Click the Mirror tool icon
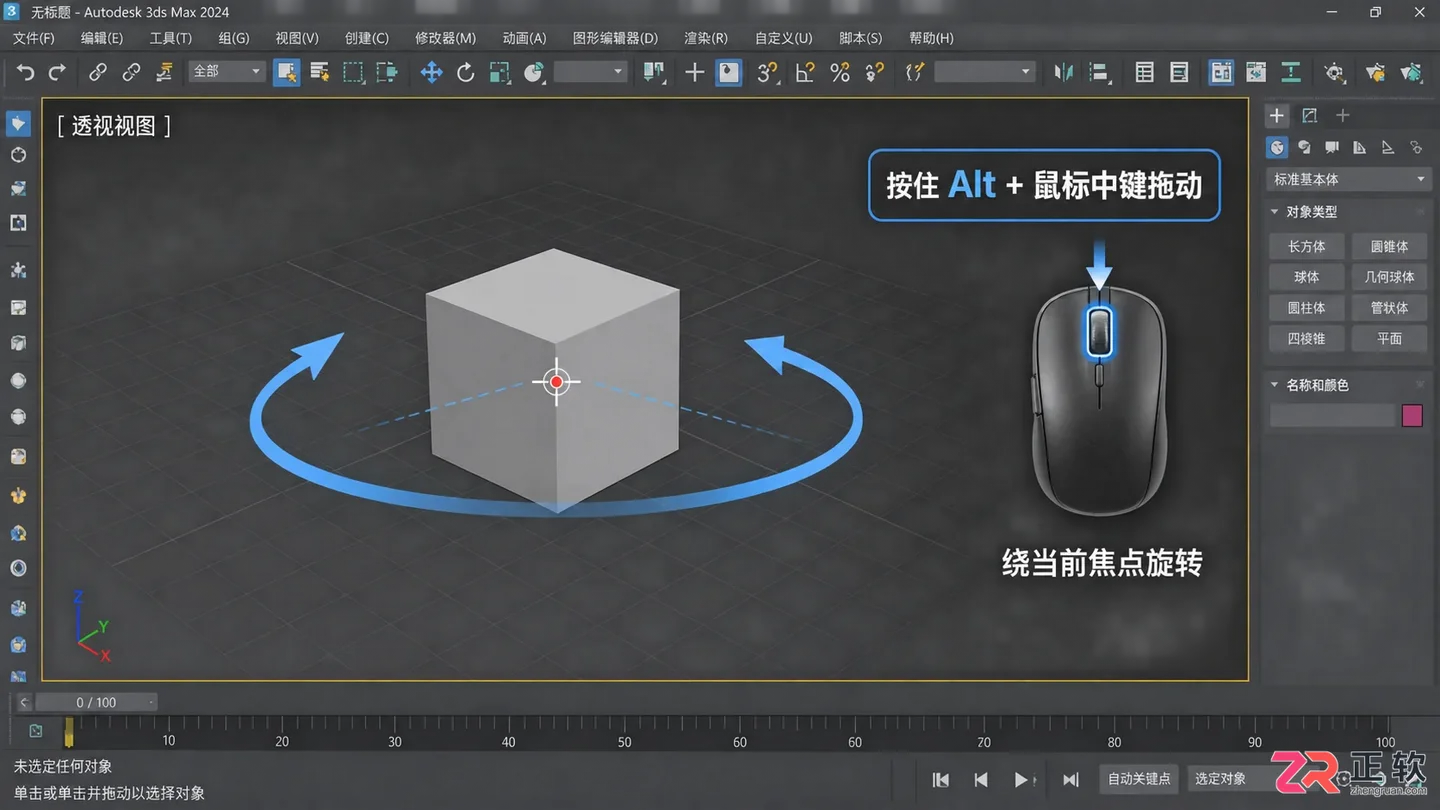This screenshot has height=810, width=1440. 1063,72
